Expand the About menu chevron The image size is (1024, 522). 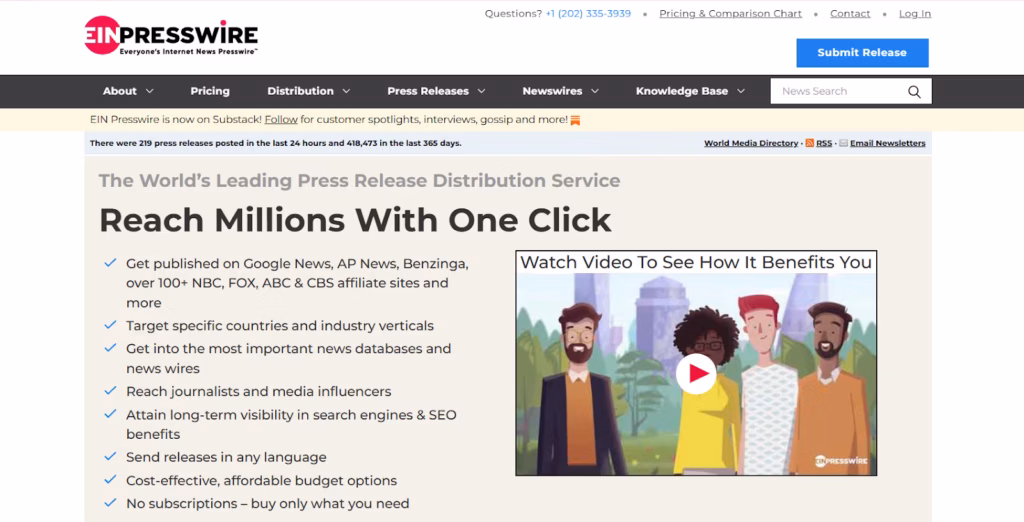pyautogui.click(x=150, y=91)
